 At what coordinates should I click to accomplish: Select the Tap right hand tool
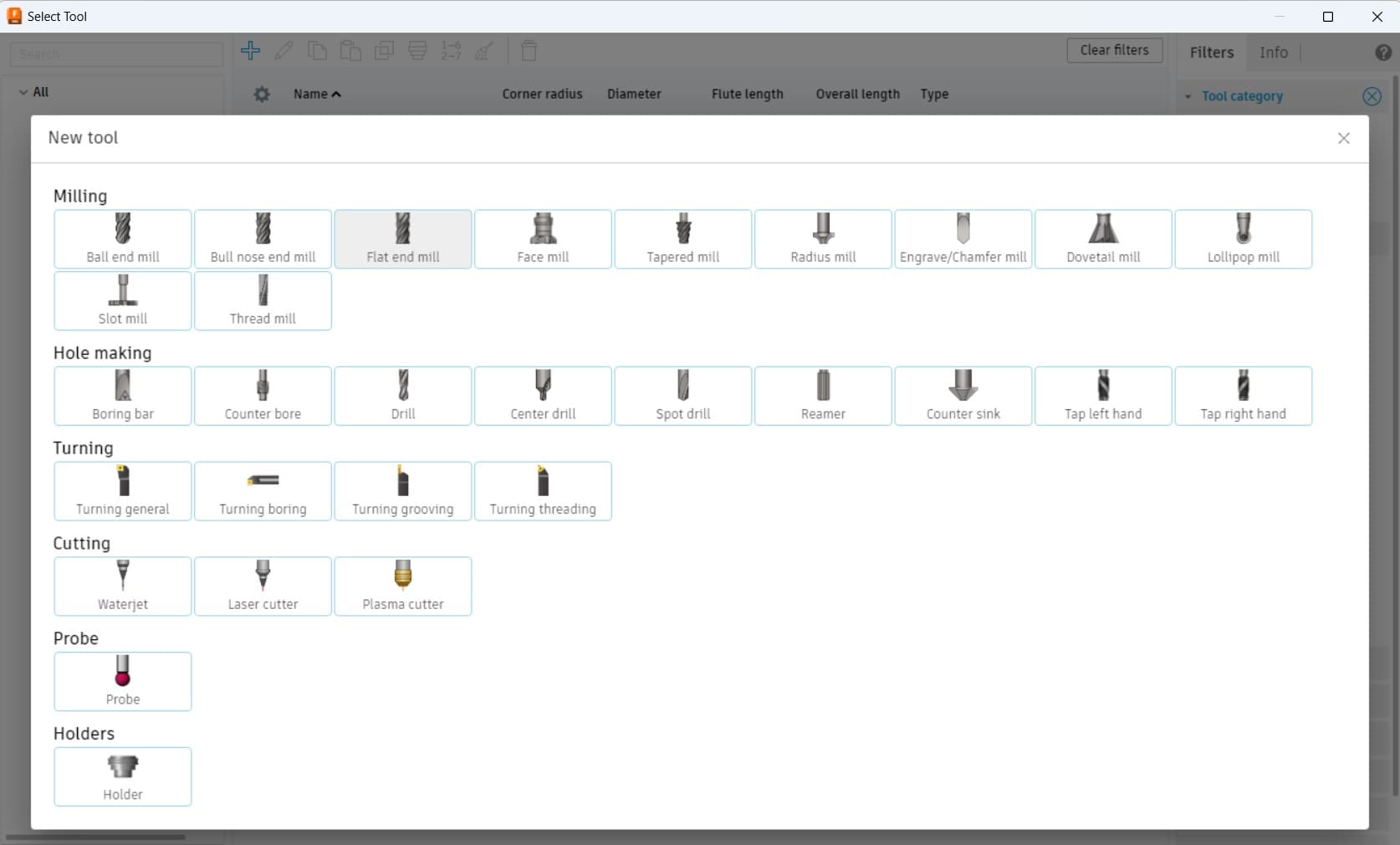coord(1244,397)
